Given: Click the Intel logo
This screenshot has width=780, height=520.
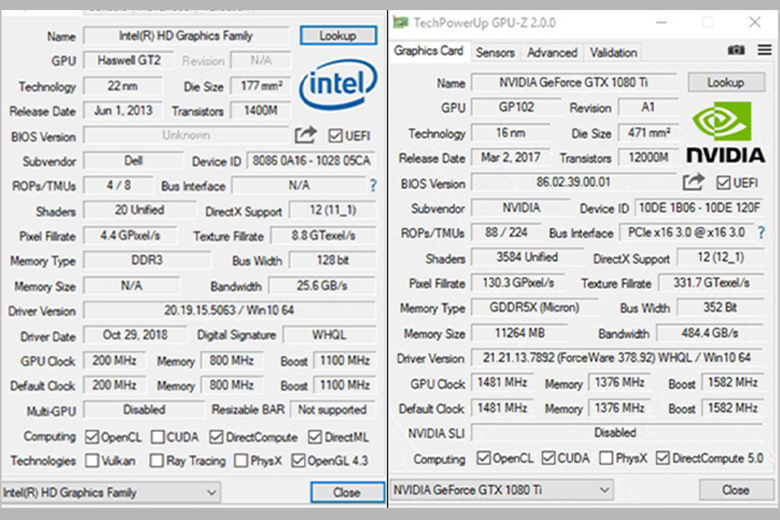Looking at the screenshot, I should pyautogui.click(x=338, y=84).
